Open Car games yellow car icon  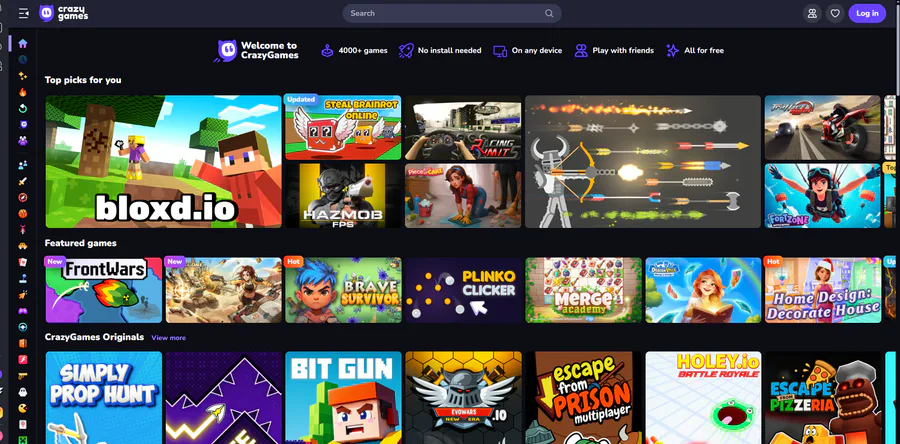tap(22, 246)
